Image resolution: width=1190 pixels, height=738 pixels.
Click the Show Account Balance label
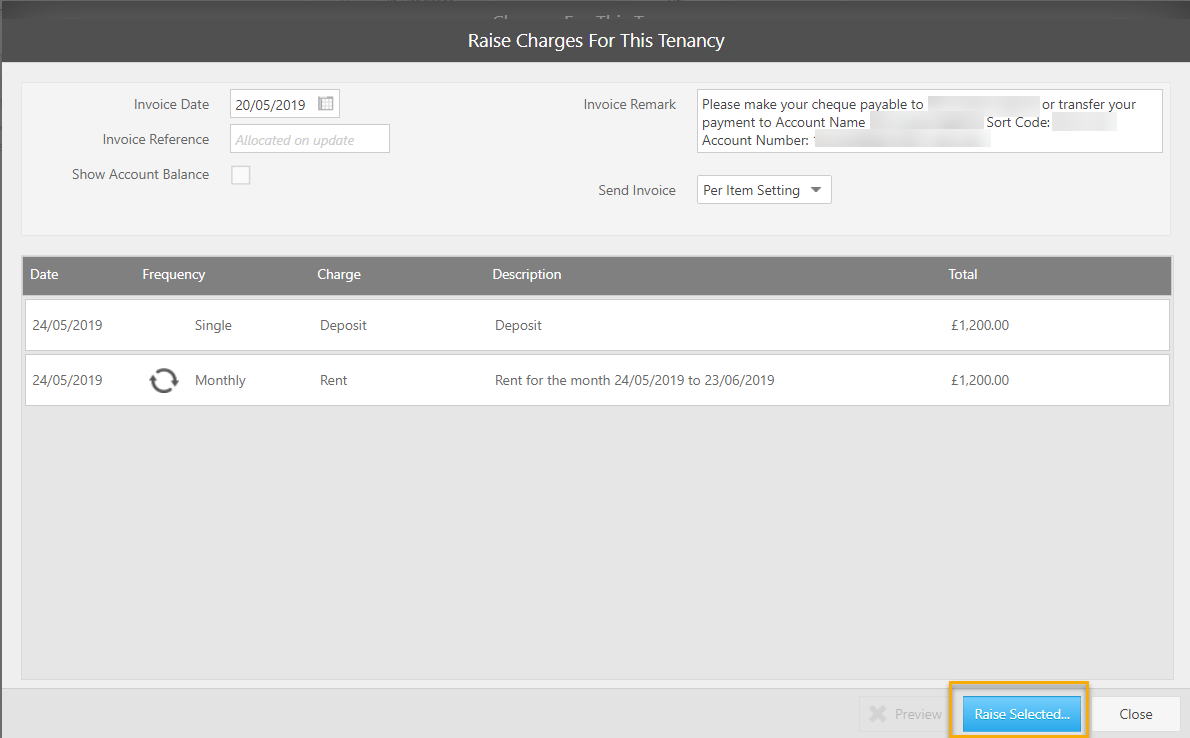click(x=140, y=174)
